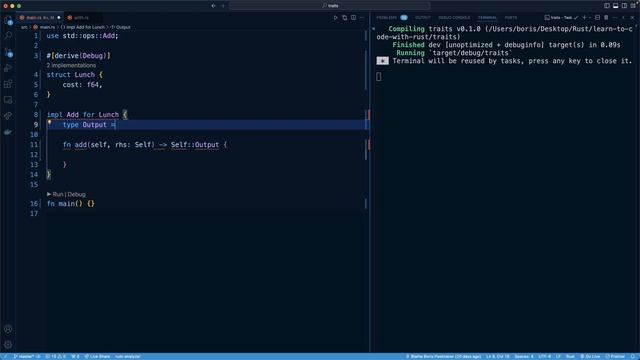Click the impl Add for Lunch breadcrumb
The image size is (640, 360).
click(x=83, y=27)
